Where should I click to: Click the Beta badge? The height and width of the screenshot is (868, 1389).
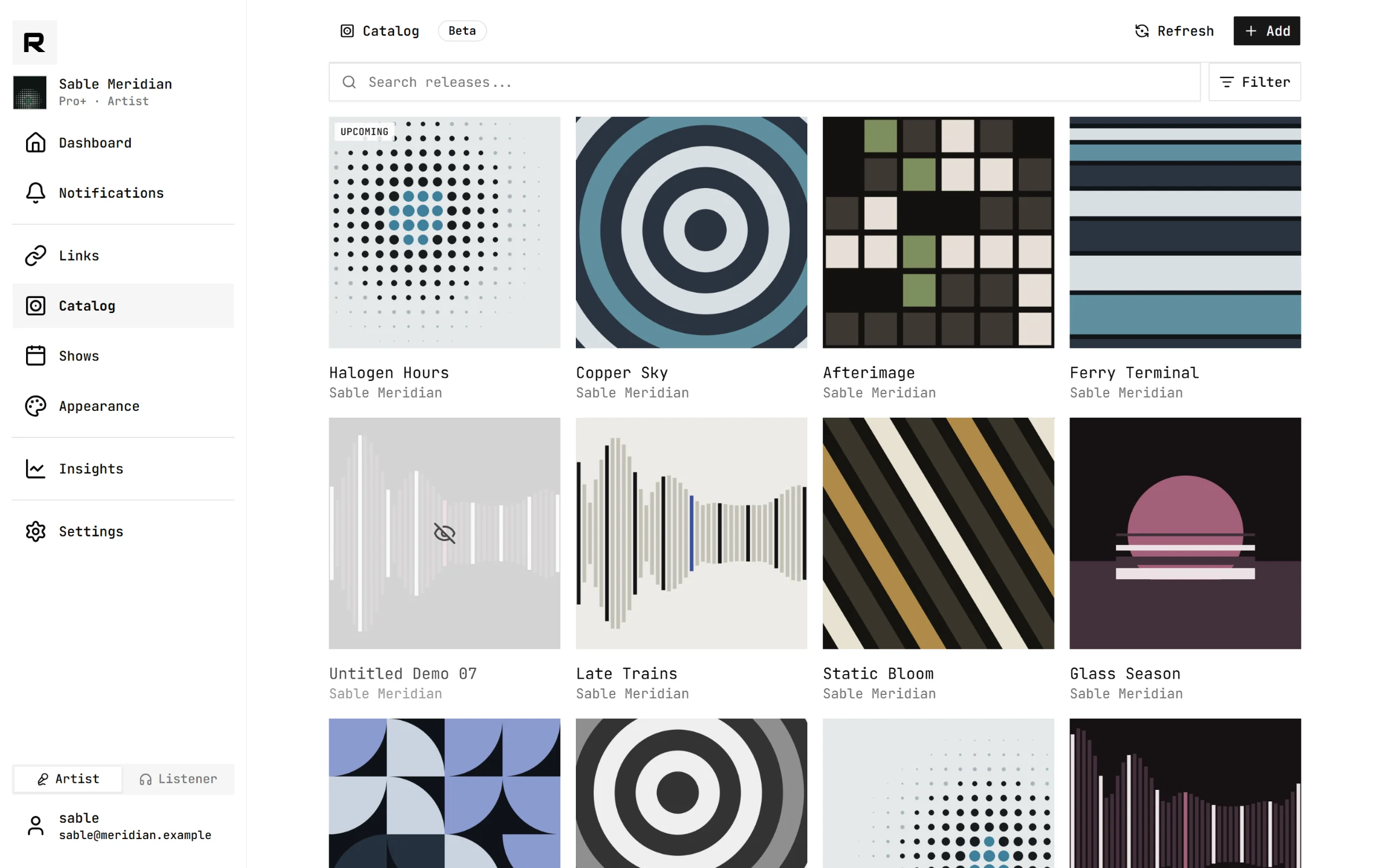462,31
